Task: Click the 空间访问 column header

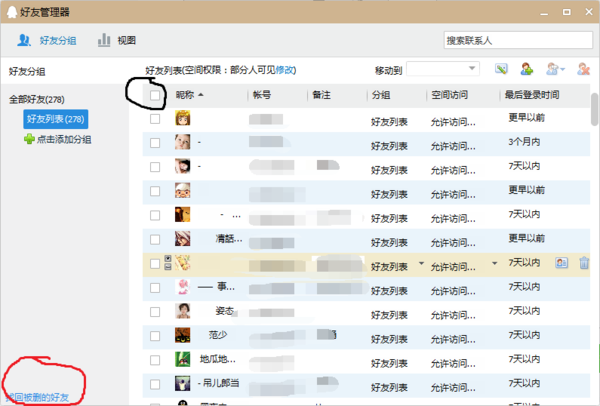Action: pos(450,95)
